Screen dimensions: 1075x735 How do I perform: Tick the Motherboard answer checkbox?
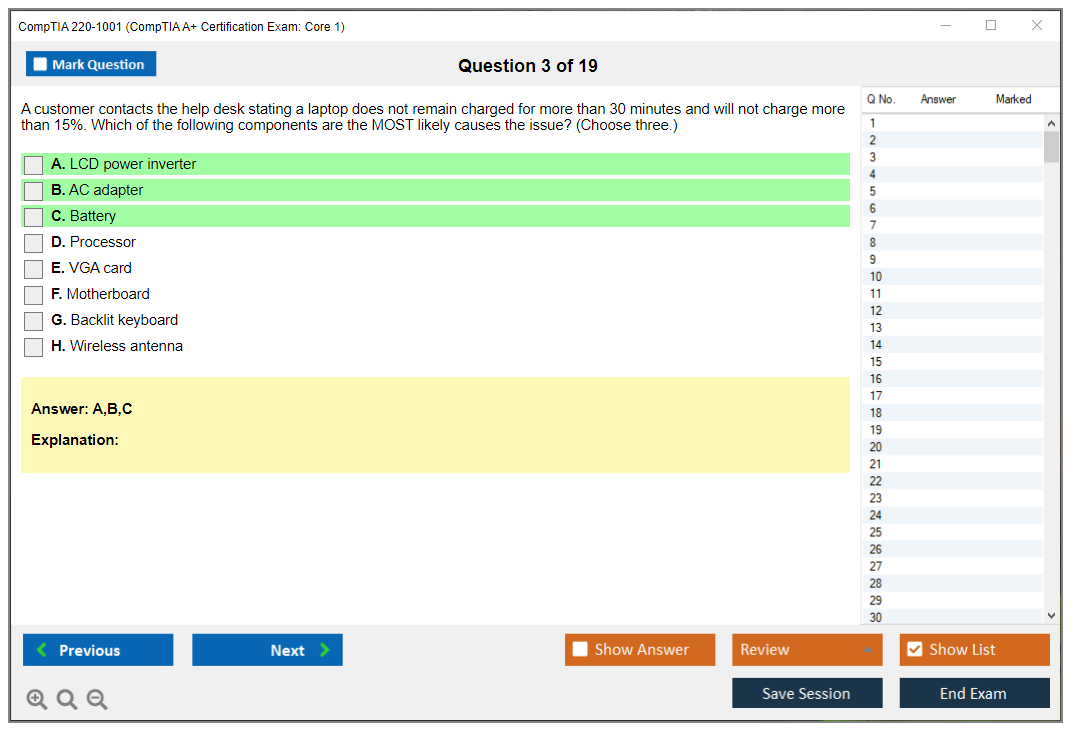click(34, 295)
